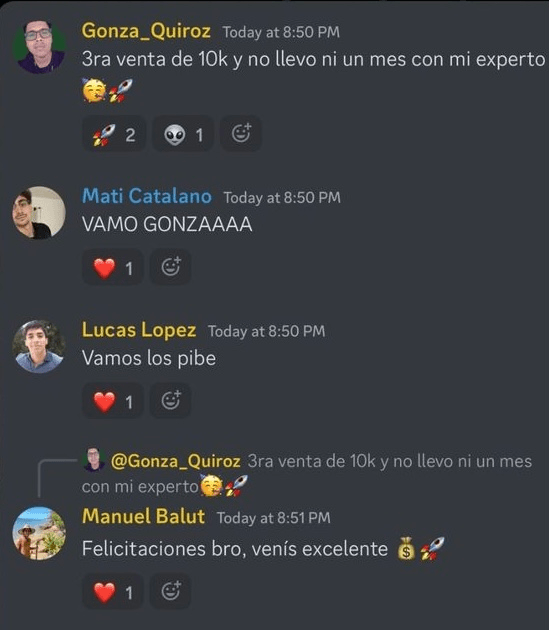Open Mati Catalano's avatar picture
The width and height of the screenshot is (549, 630).
coord(39,213)
